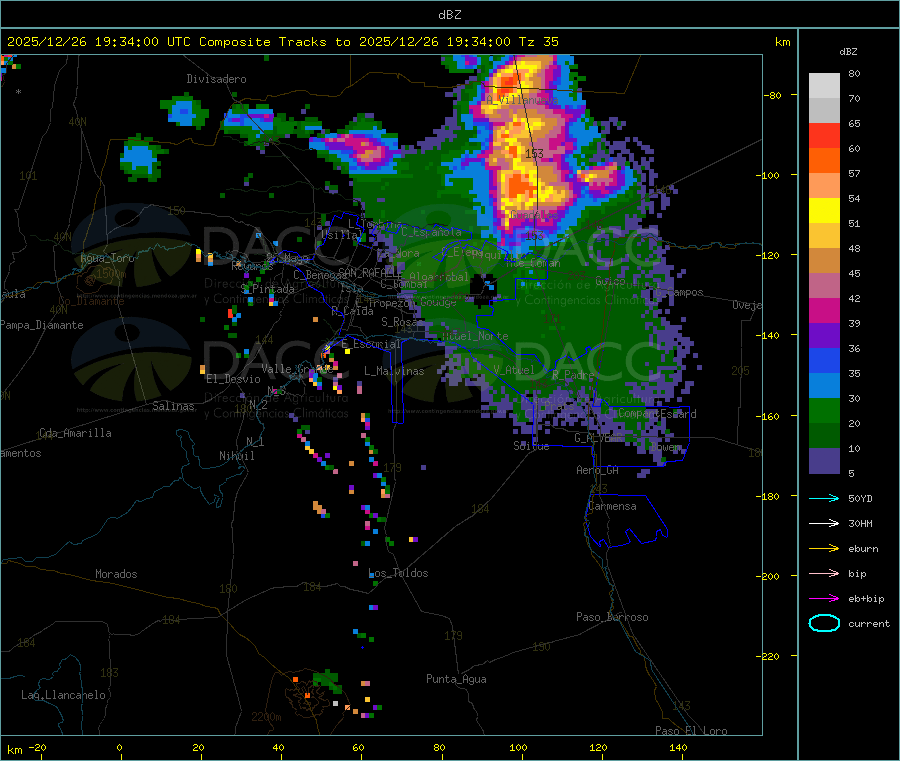This screenshot has height=761, width=900.
Task: Click the 'Pampa_Diamante' map label
Action: pyautogui.click(x=42, y=325)
